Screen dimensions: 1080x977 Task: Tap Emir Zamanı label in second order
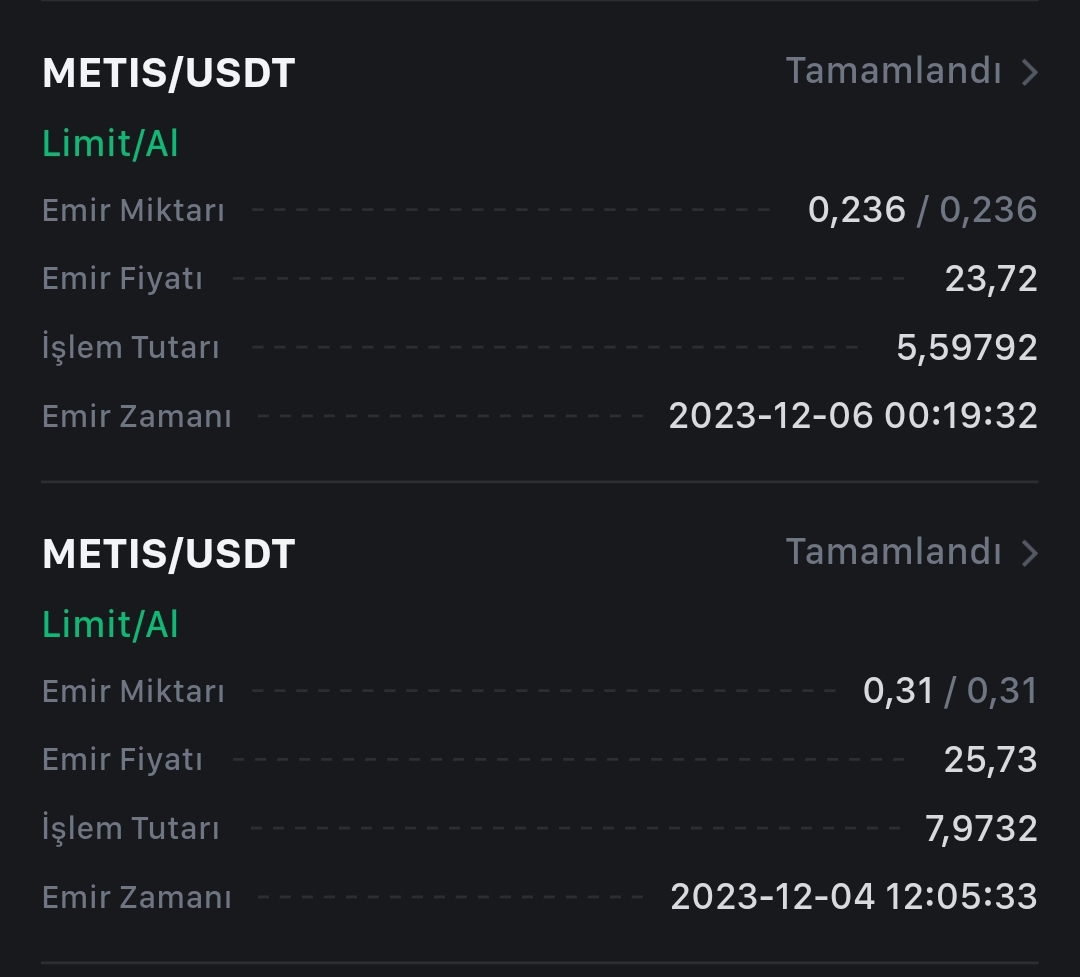137,898
